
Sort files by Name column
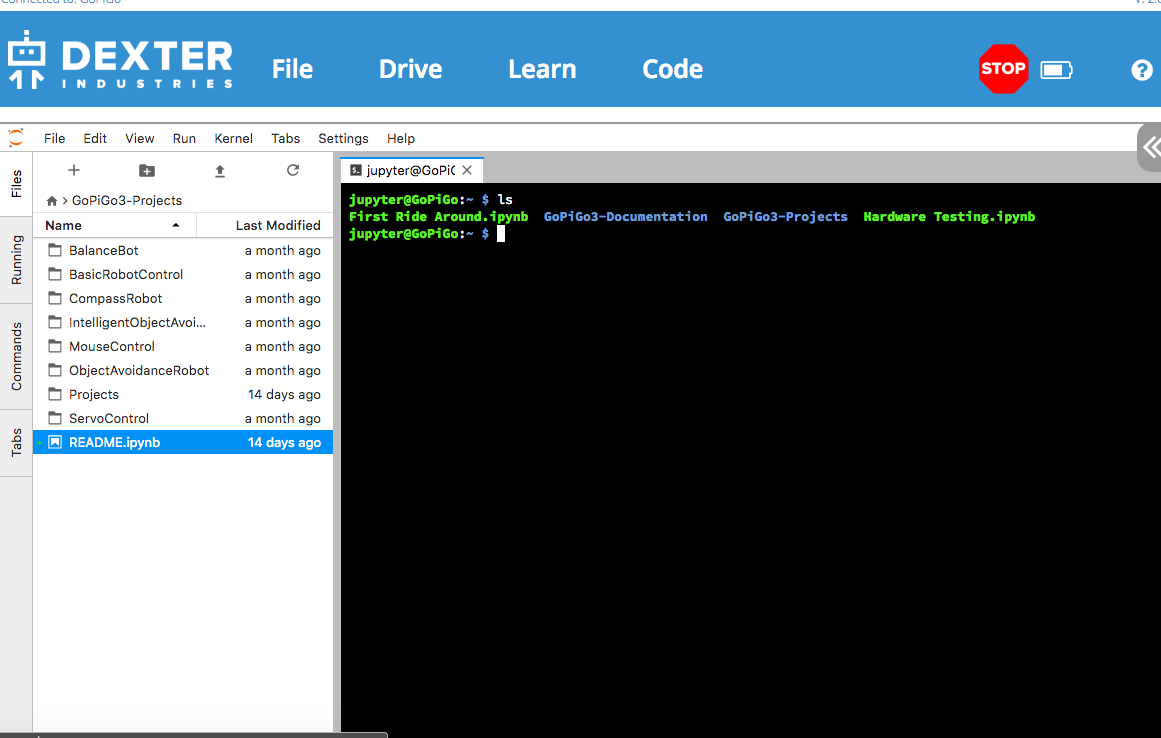click(x=115, y=225)
